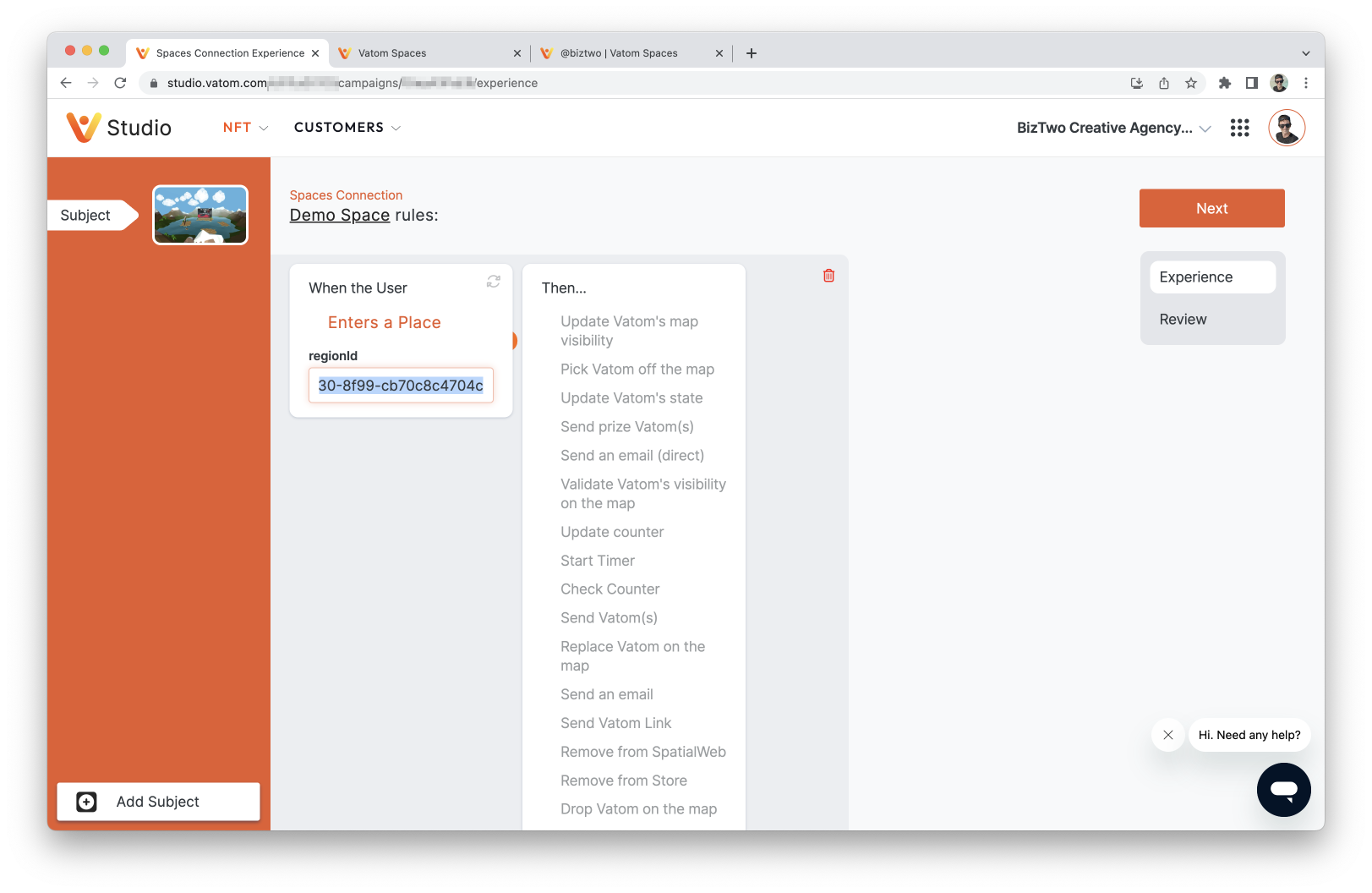Choose 'Send an email (direct)' action

click(632, 456)
